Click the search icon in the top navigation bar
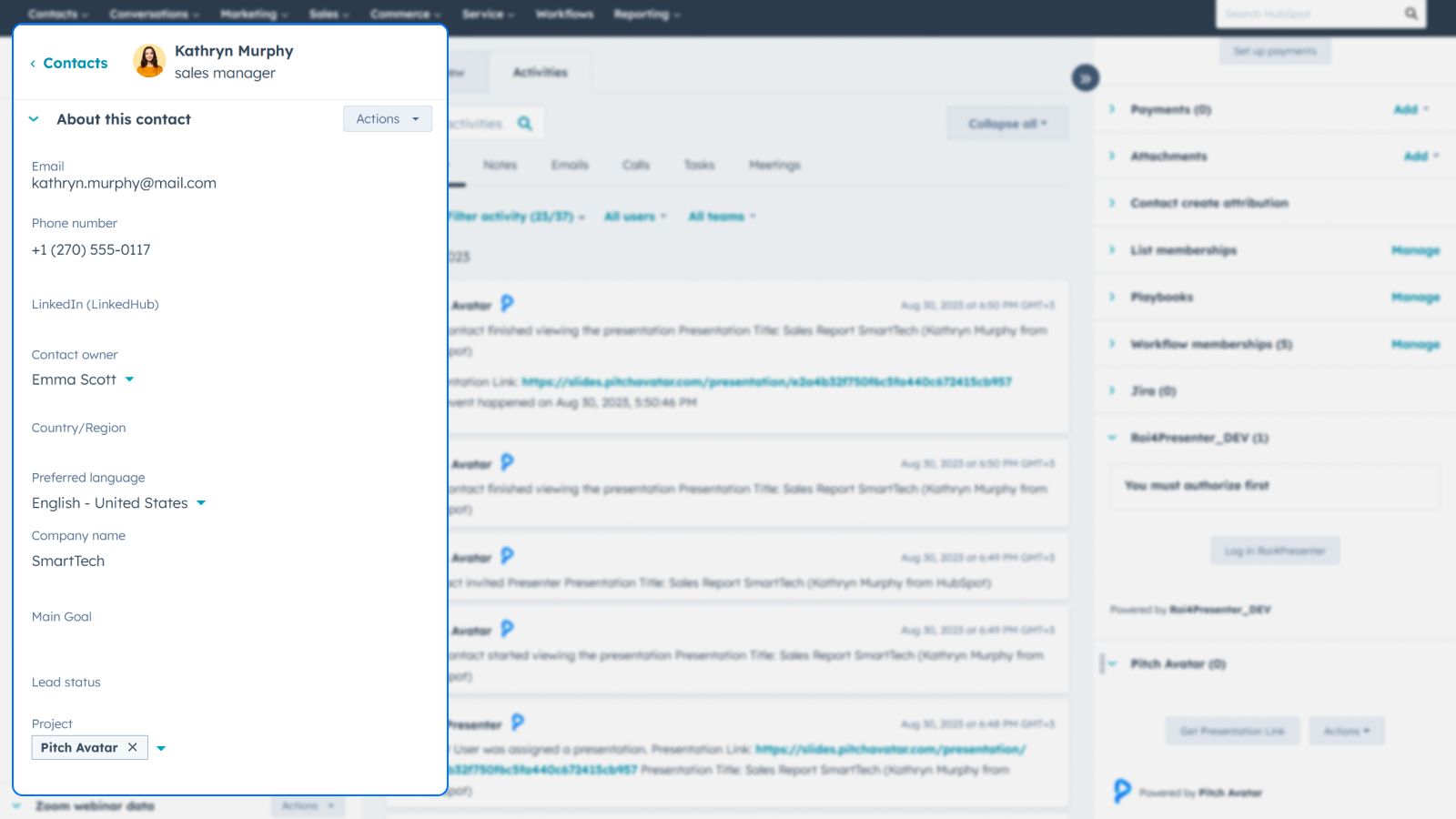 tap(1411, 14)
